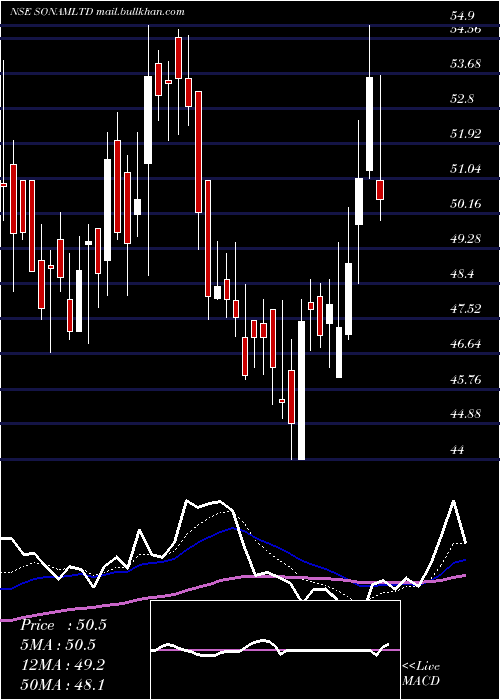Click the 46.64 price axis label
500x700 pixels.
[x=466, y=344]
